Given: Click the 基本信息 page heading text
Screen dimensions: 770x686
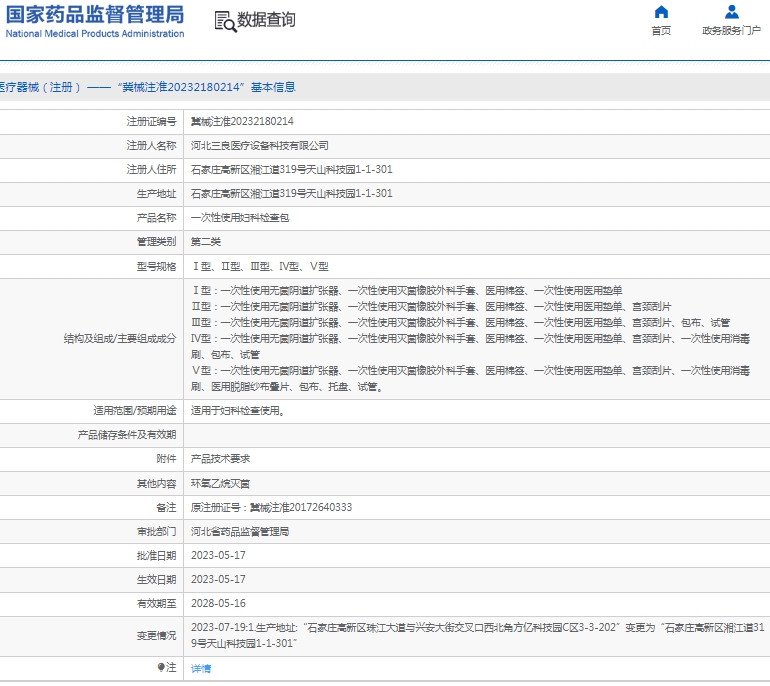Looking at the screenshot, I should (x=273, y=87).
